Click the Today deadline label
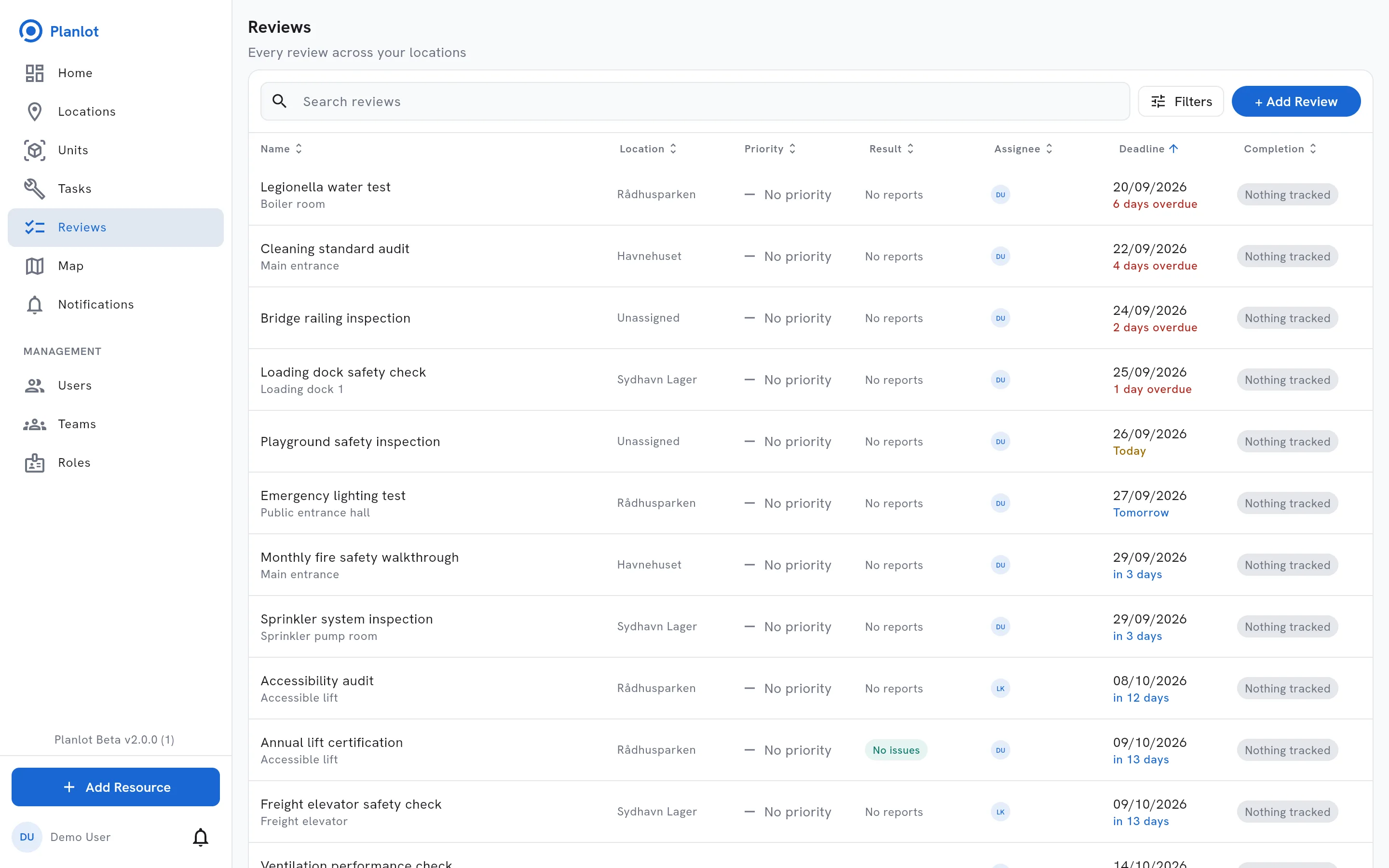Screen dimensions: 1389x868 coord(1129,451)
